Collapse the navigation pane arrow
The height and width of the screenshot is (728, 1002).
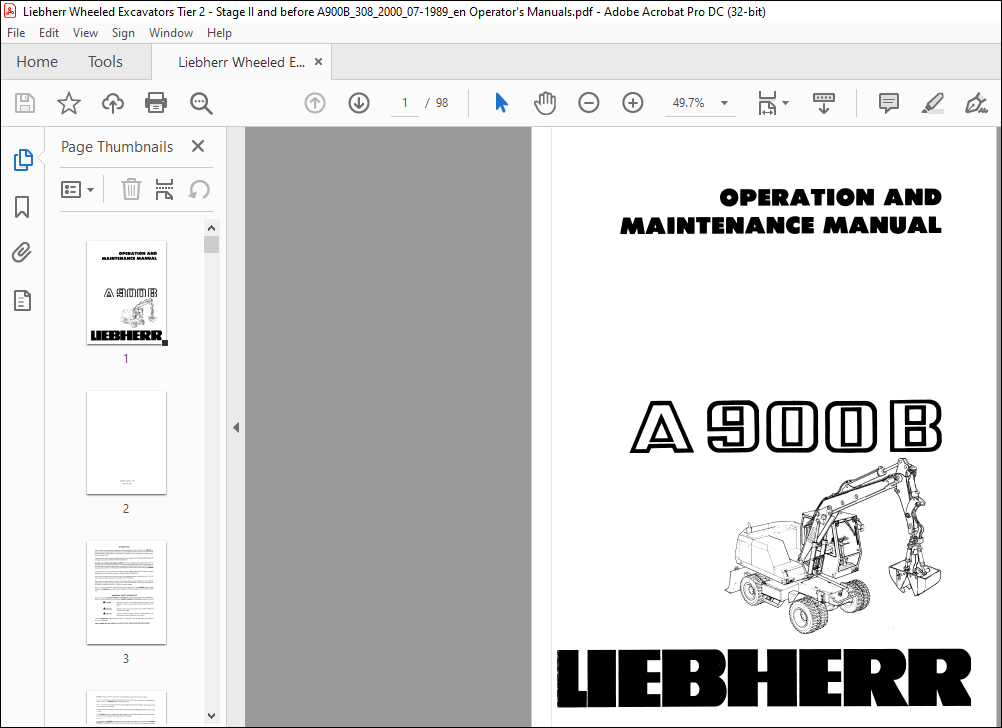[x=236, y=427]
